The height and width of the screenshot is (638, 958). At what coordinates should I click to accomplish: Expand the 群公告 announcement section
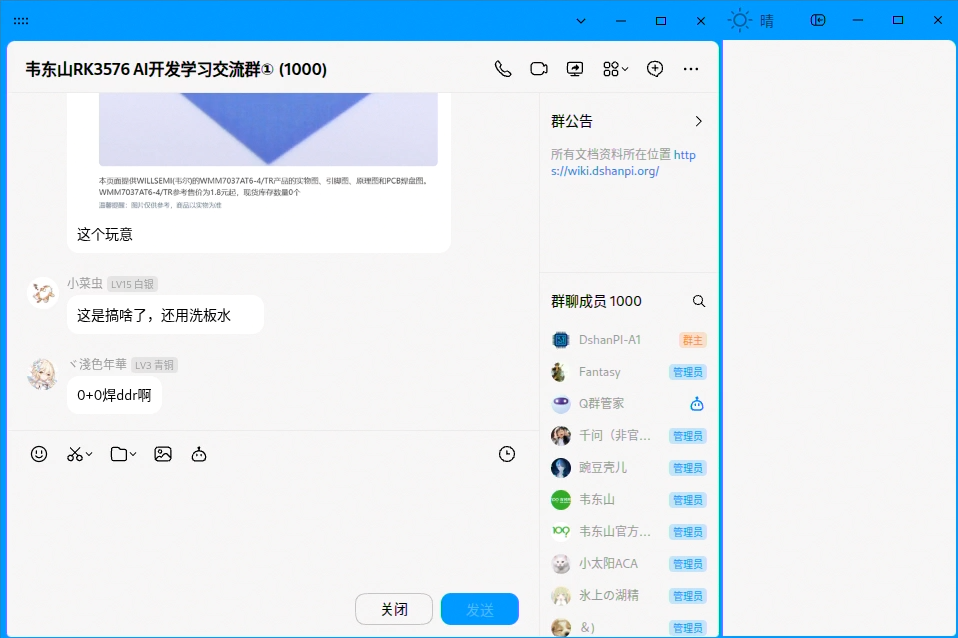coord(700,120)
